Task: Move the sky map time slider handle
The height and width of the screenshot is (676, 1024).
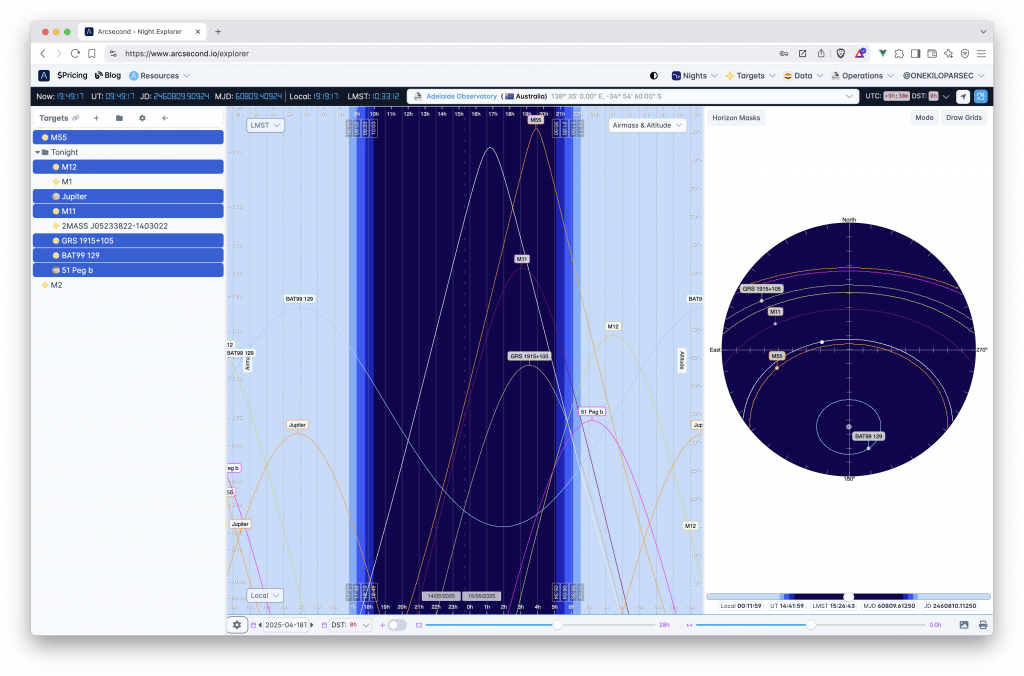Action: click(848, 596)
